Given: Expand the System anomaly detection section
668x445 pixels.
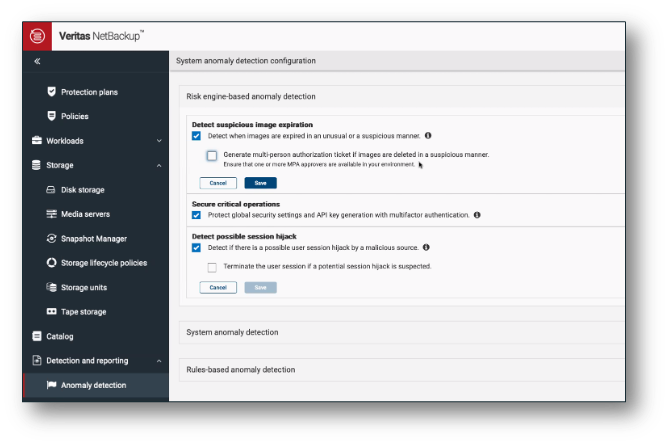Looking at the screenshot, I should [x=232, y=332].
